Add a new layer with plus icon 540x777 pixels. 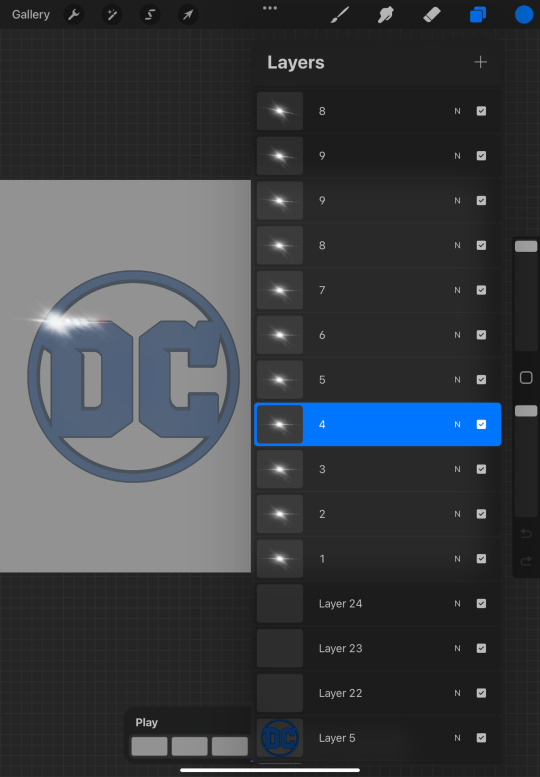(x=481, y=62)
